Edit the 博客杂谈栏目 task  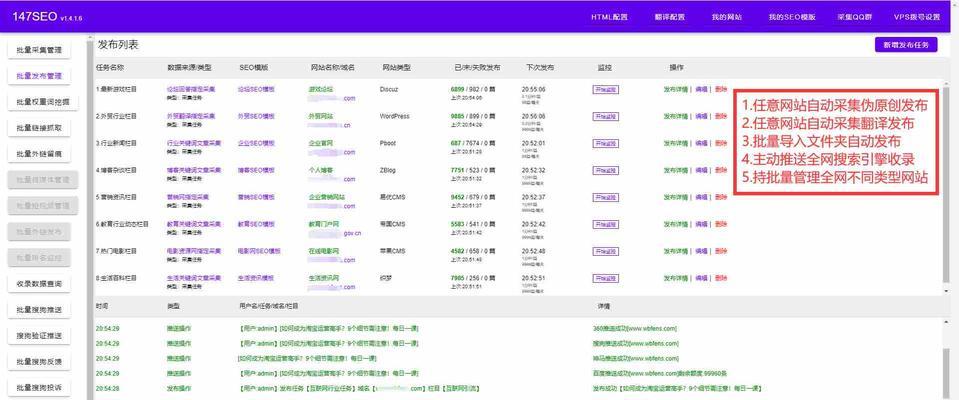701,170
